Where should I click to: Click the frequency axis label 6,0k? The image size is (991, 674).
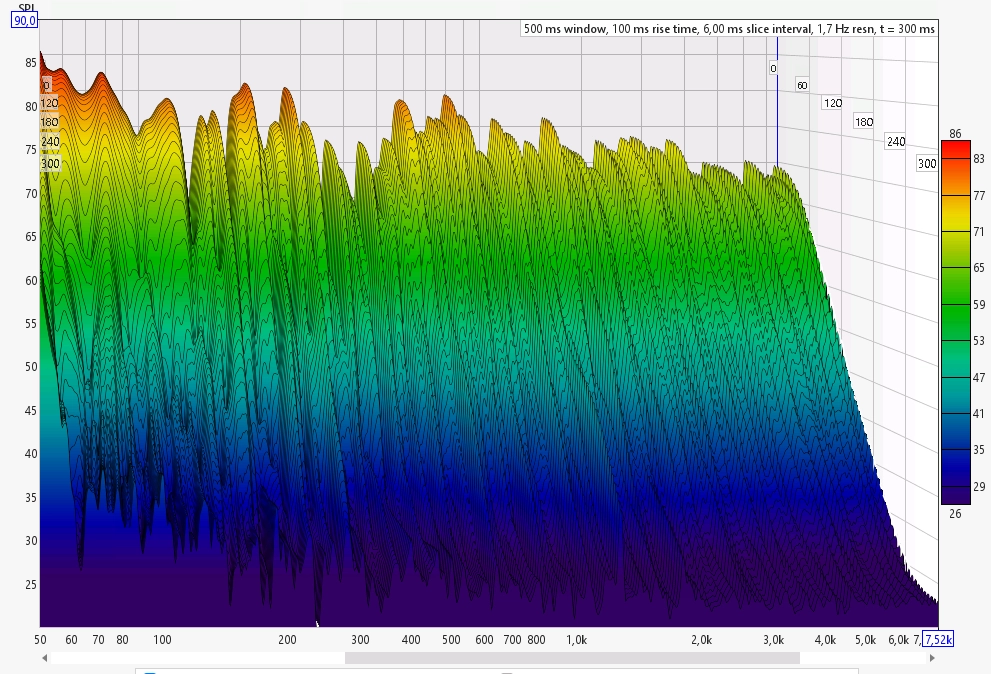[898, 640]
